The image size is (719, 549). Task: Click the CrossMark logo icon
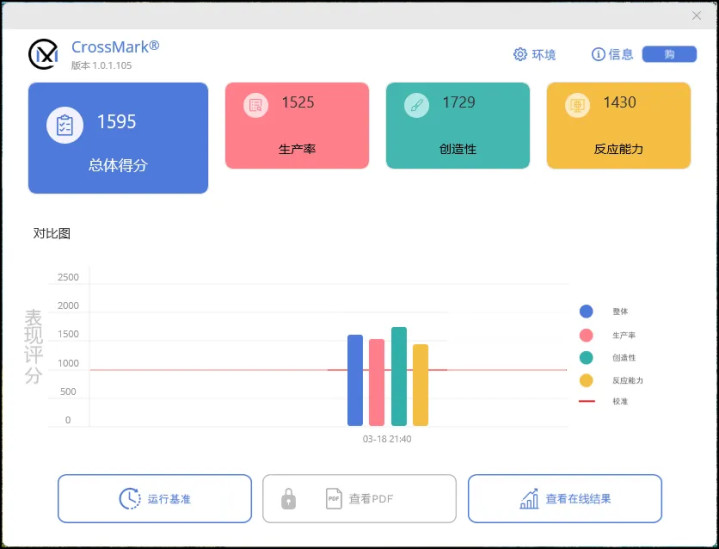tap(43, 54)
